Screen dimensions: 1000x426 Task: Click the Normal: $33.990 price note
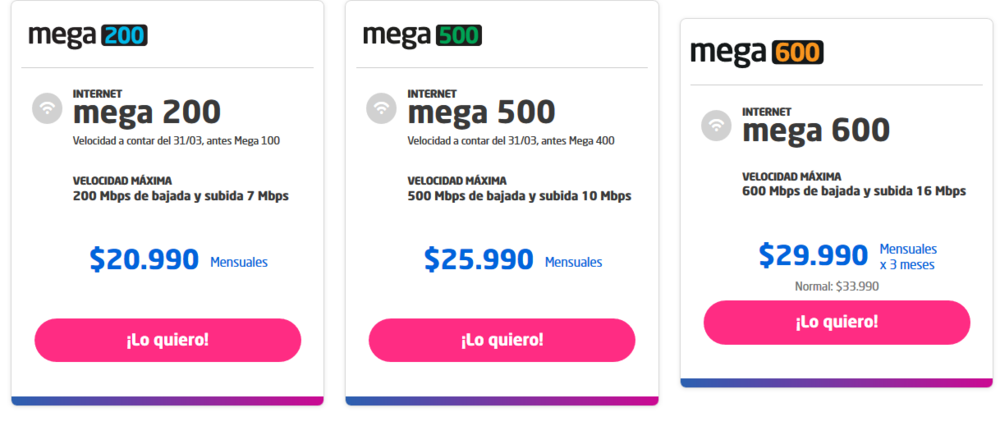(x=836, y=286)
